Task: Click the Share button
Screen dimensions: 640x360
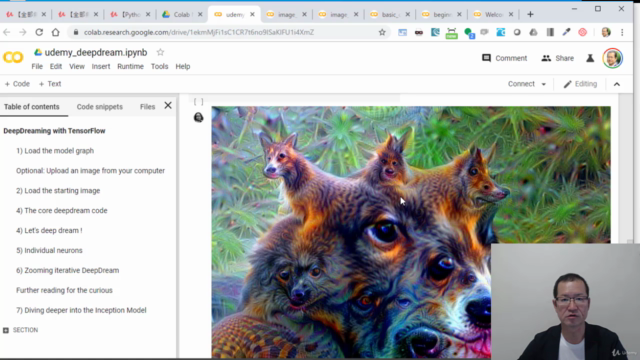Action: point(558,58)
